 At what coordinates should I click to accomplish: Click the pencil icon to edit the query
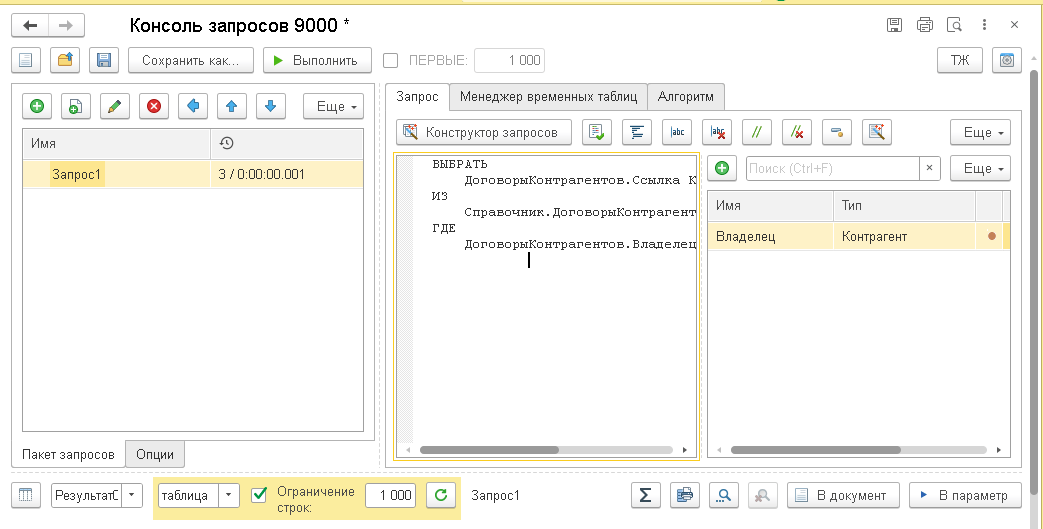tap(114, 107)
